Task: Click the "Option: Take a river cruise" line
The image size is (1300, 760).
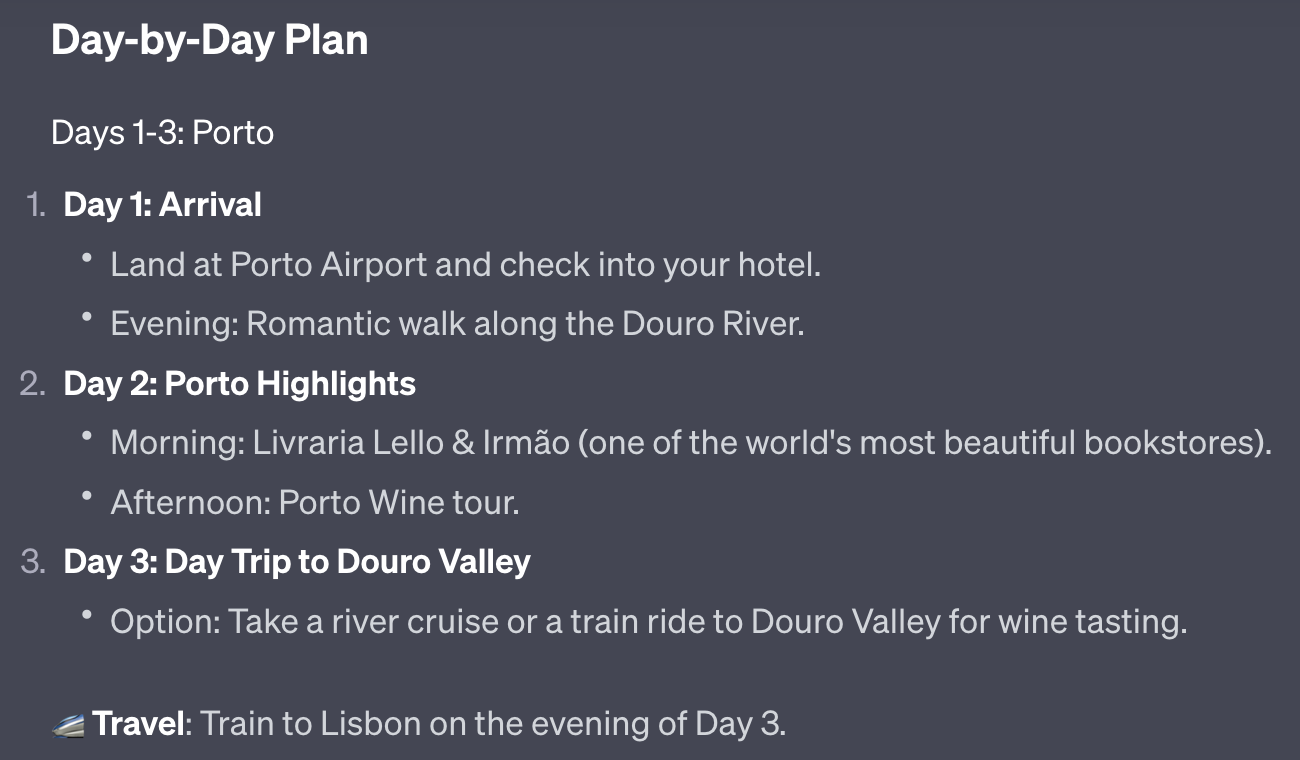Action: click(x=648, y=622)
